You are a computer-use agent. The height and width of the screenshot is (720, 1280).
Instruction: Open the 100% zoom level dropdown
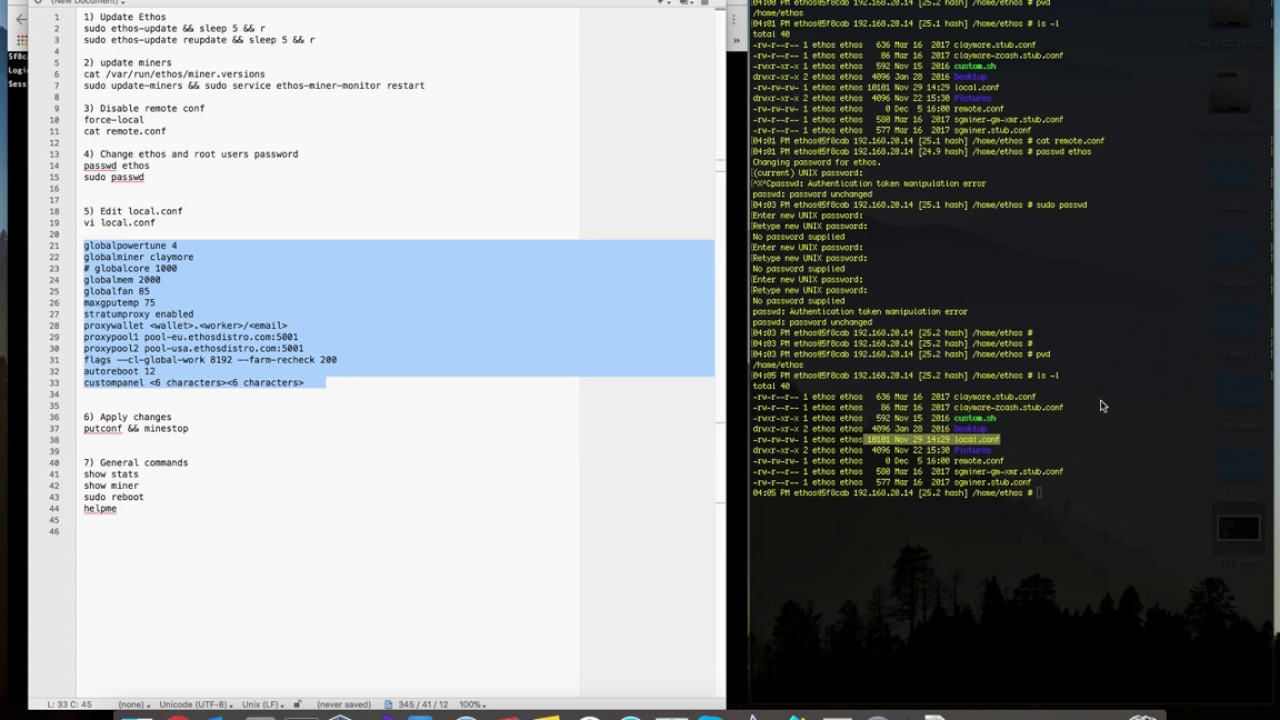pos(475,705)
